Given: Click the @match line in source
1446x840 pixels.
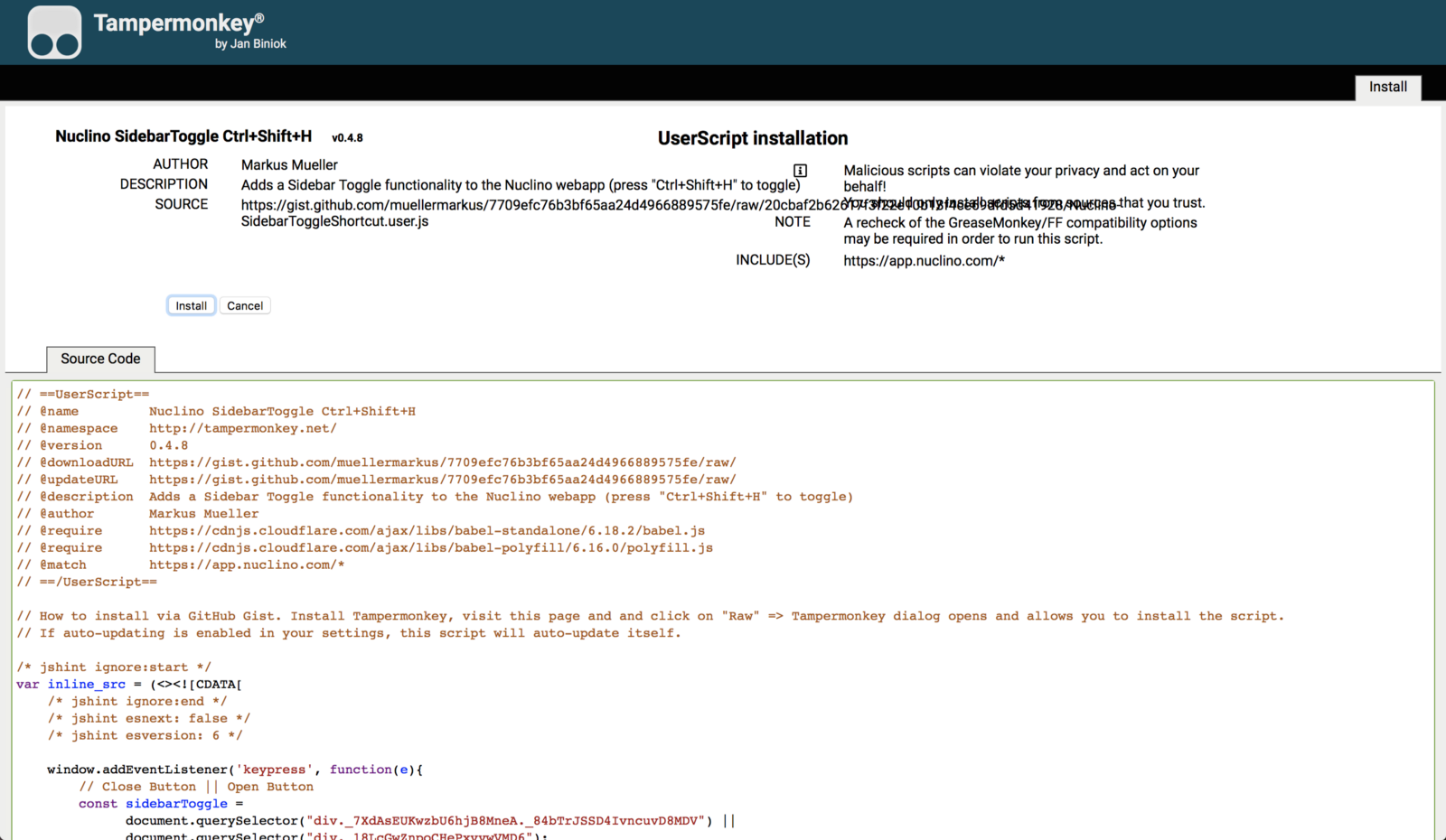Looking at the screenshot, I should (x=180, y=565).
